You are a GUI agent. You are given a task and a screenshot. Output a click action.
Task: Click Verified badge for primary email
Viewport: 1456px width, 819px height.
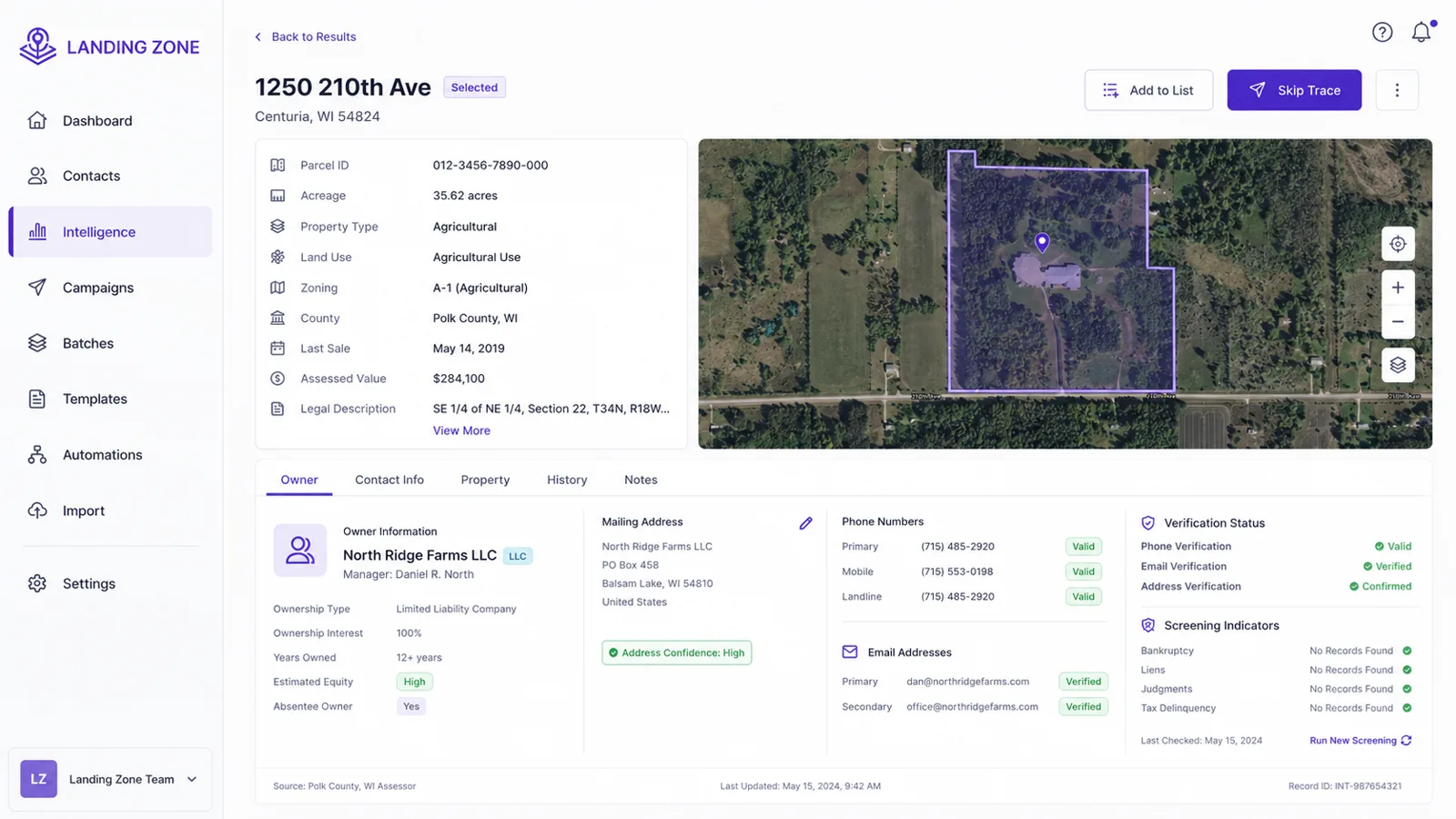(x=1084, y=682)
